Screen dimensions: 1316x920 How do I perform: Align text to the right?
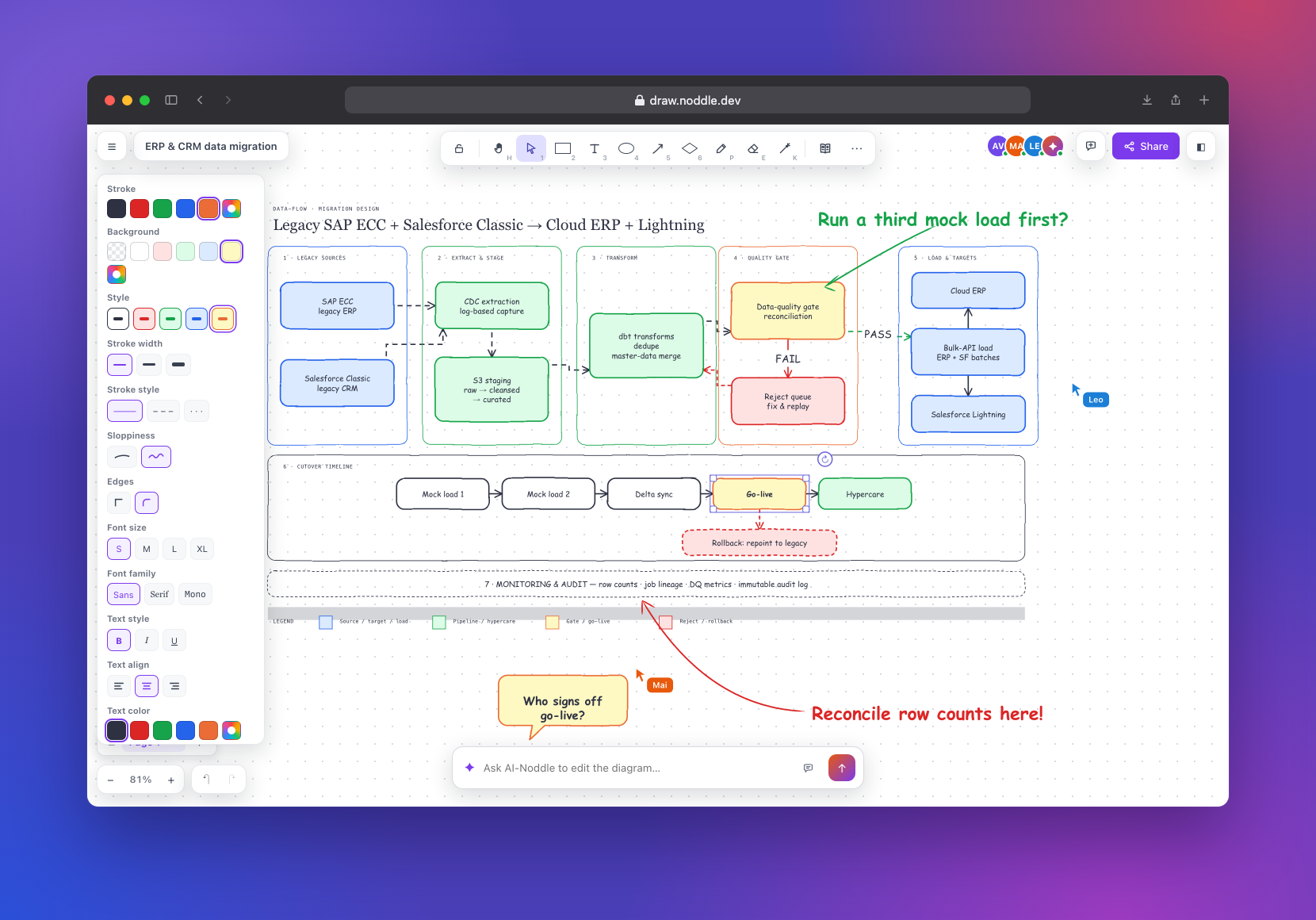click(174, 686)
